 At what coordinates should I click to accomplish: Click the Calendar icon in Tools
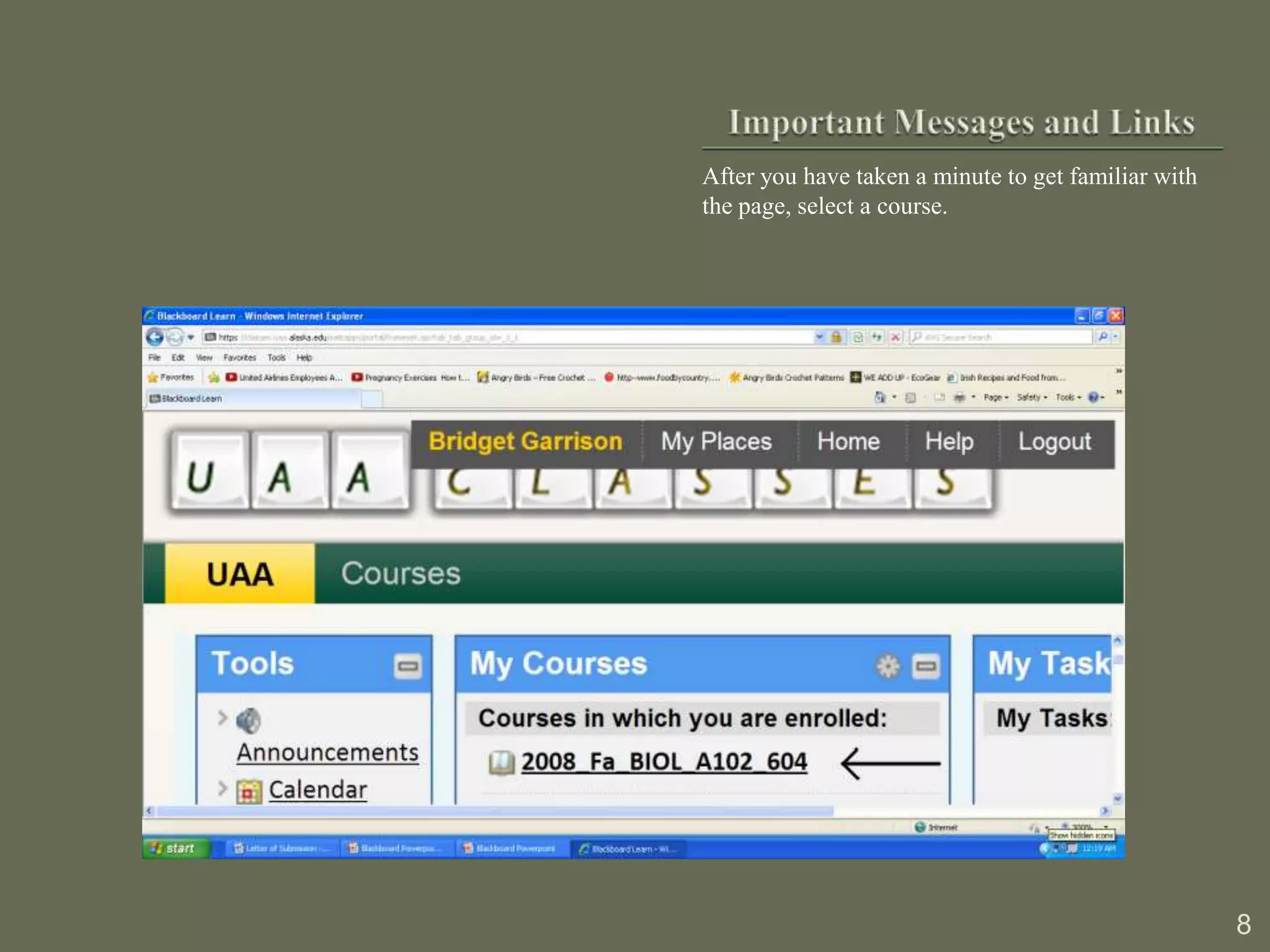tap(249, 791)
